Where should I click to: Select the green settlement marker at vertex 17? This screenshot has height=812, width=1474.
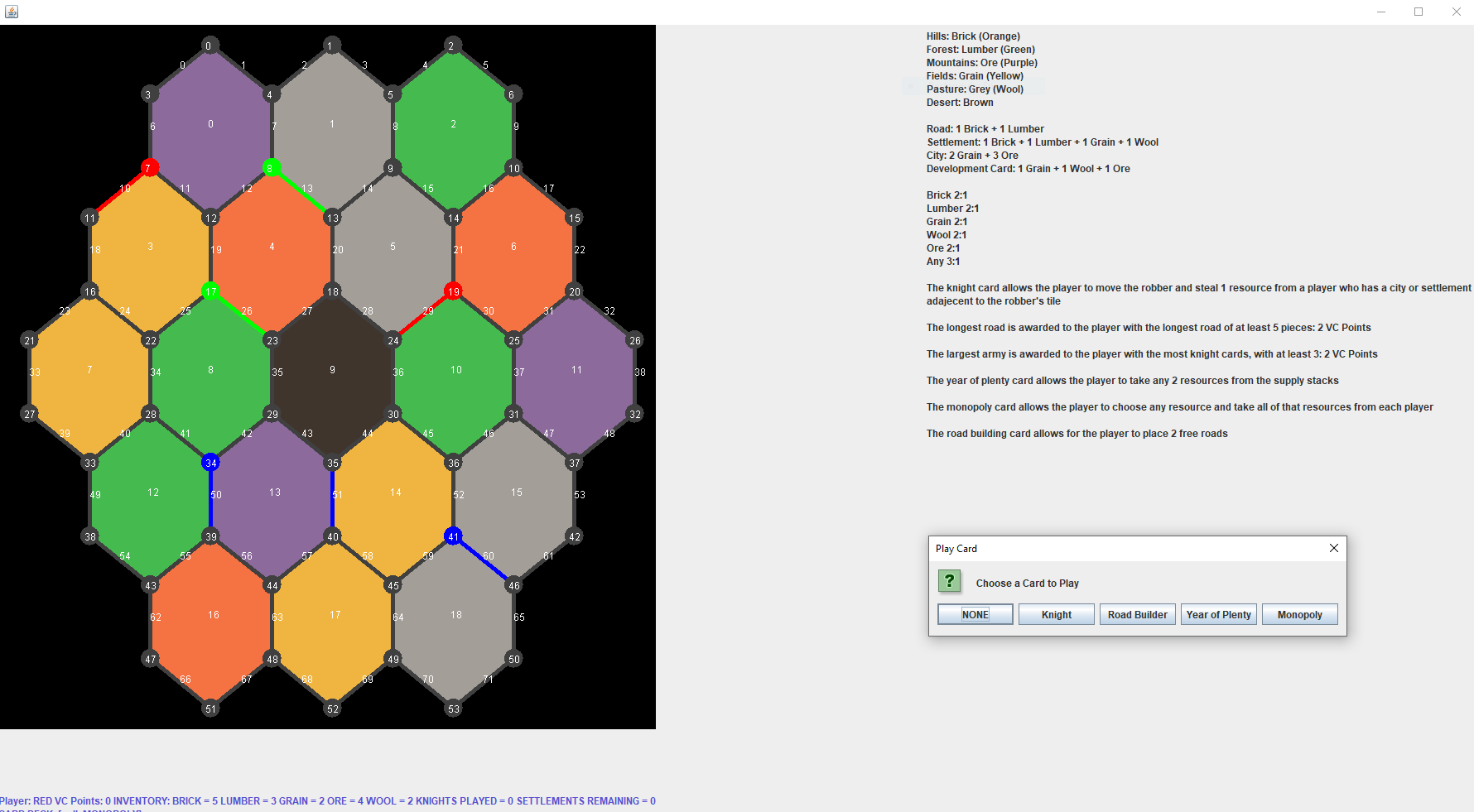[x=210, y=291]
